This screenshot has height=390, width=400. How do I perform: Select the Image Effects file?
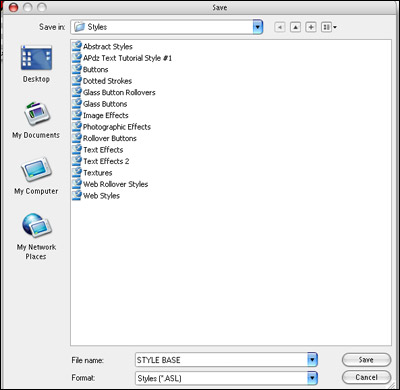[x=100, y=115]
